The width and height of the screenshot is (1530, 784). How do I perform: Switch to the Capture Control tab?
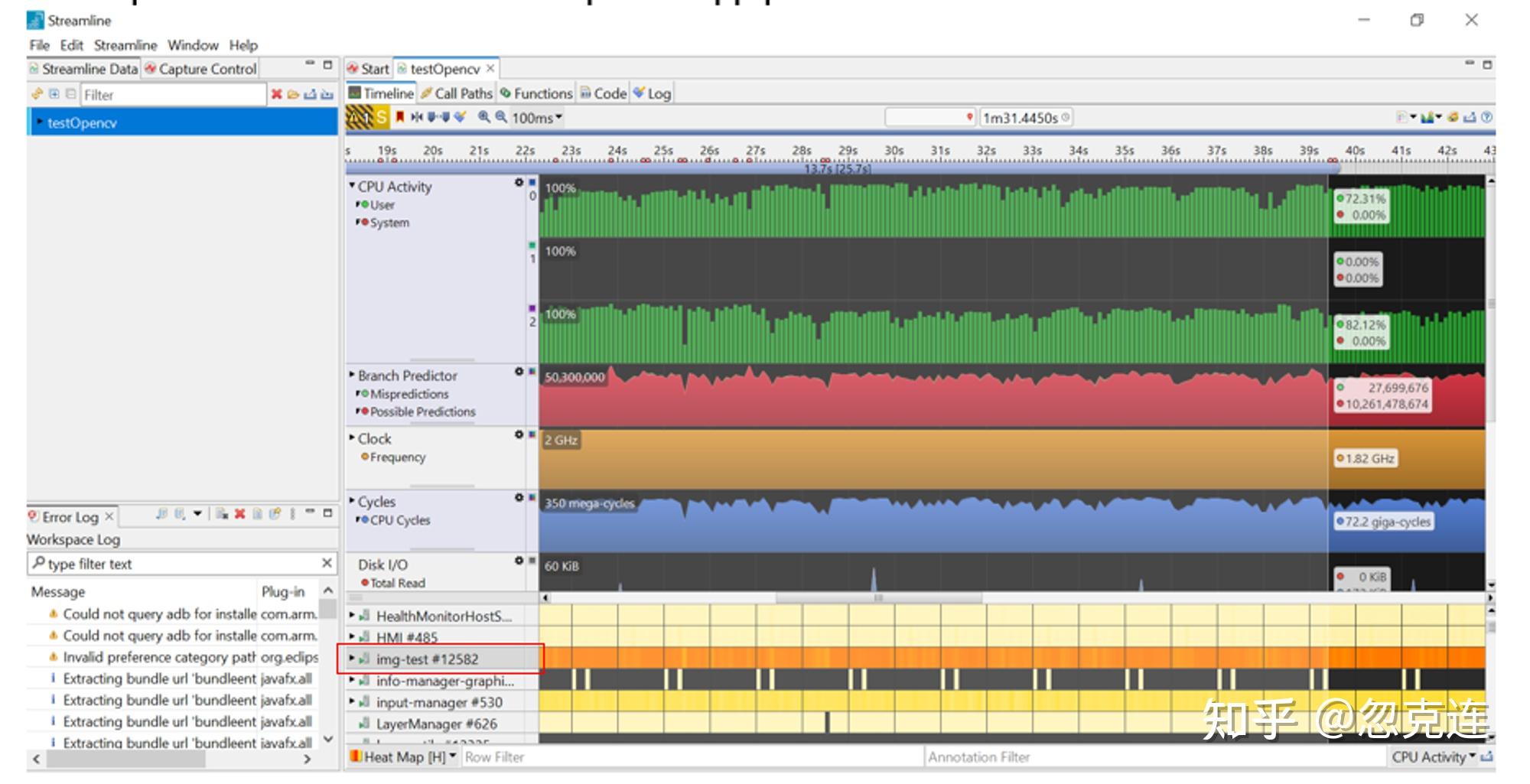click(x=200, y=69)
